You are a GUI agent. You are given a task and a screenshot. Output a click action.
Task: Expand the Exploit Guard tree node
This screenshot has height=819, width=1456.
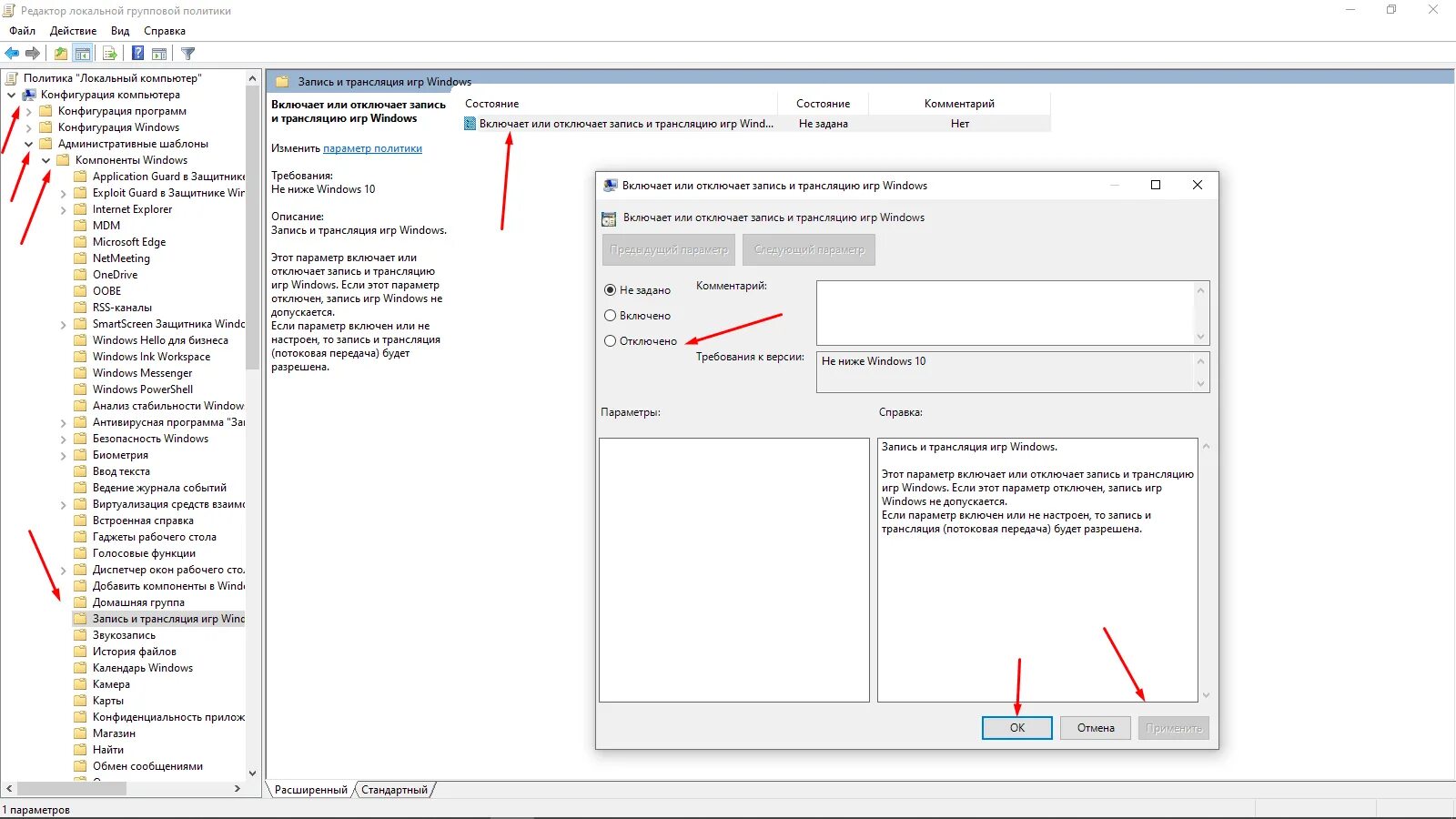63,193
